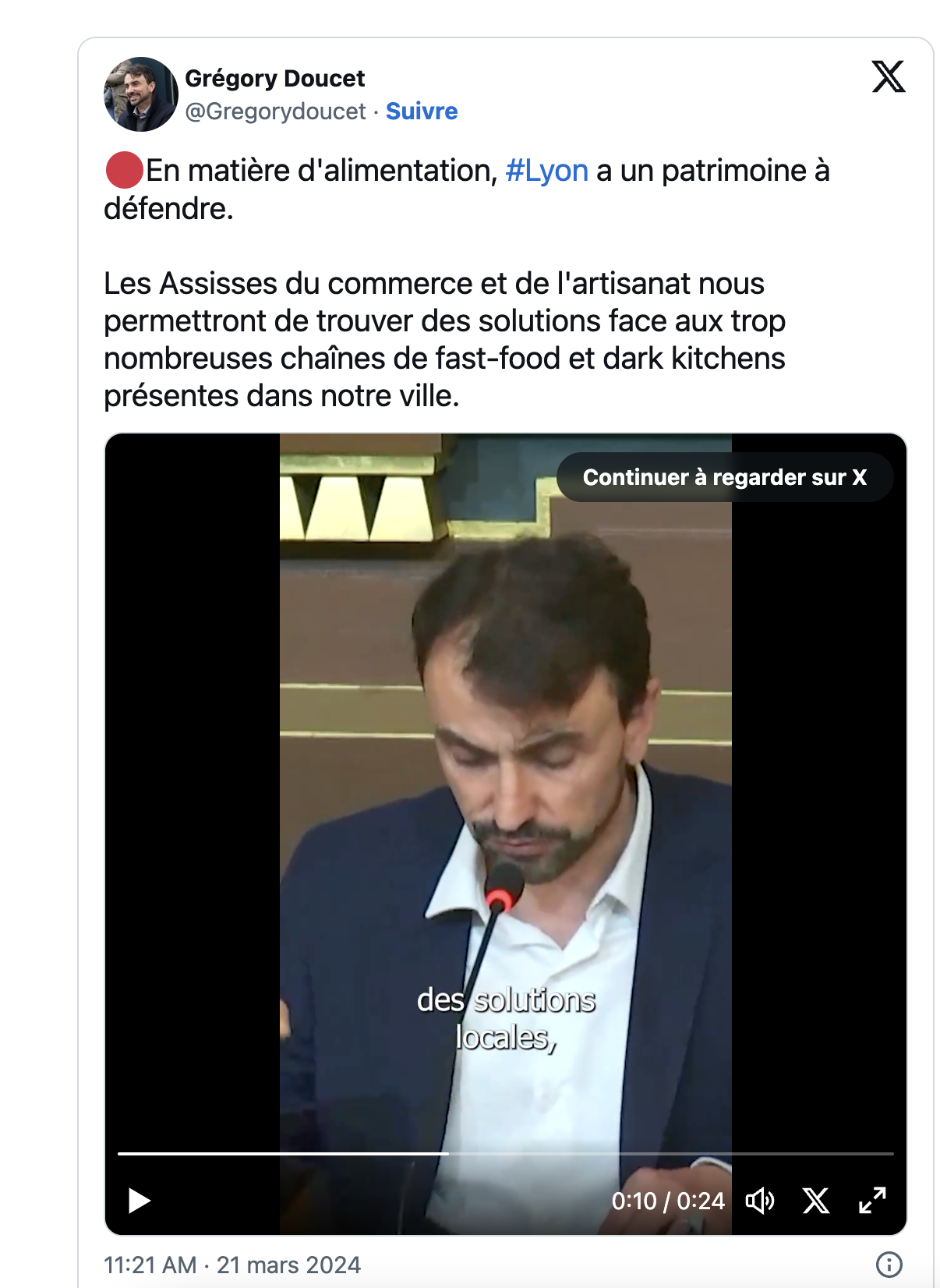
Task: Open the X logo at tweet's top corner
Action: click(889, 76)
